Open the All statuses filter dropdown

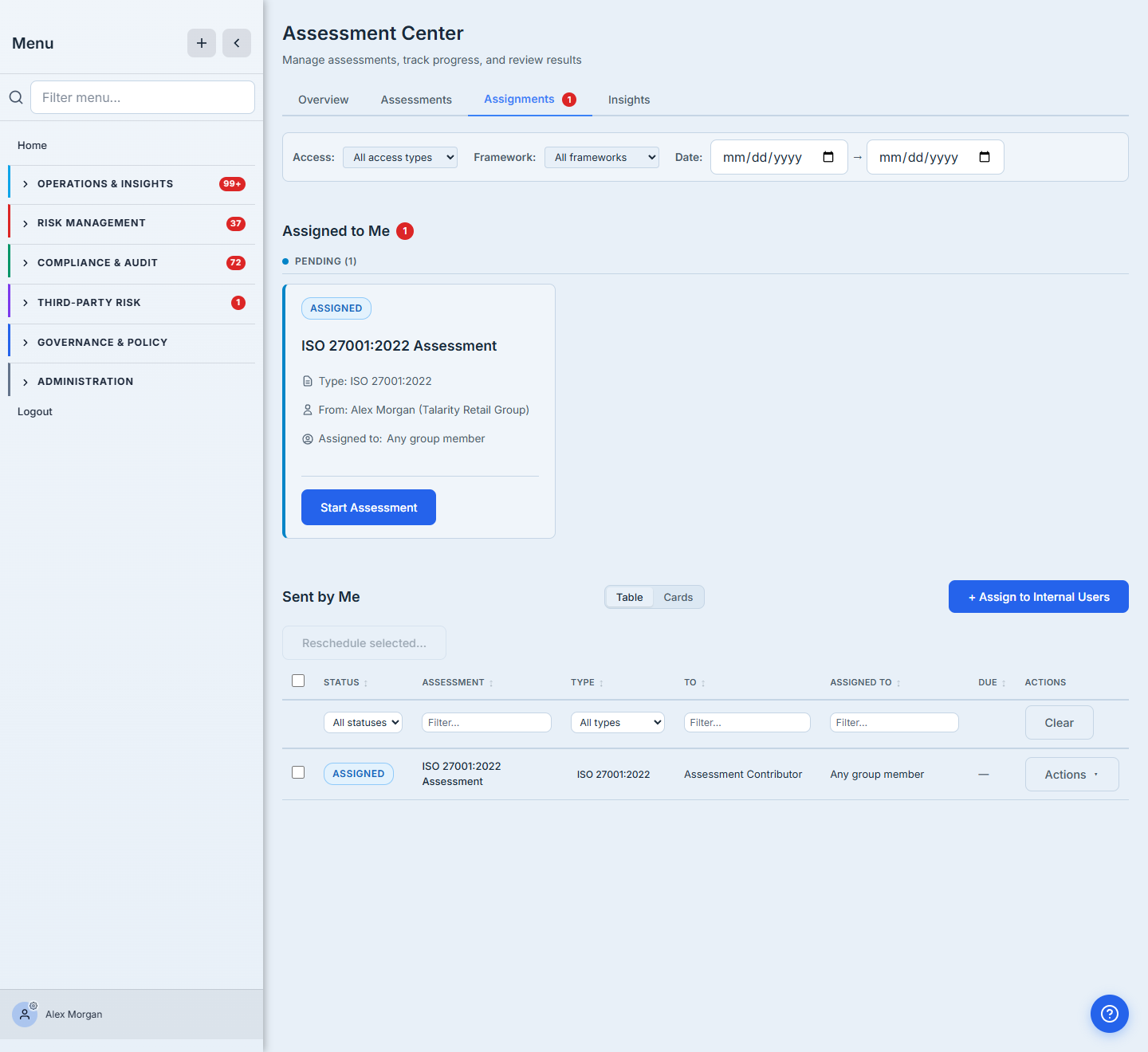click(363, 723)
